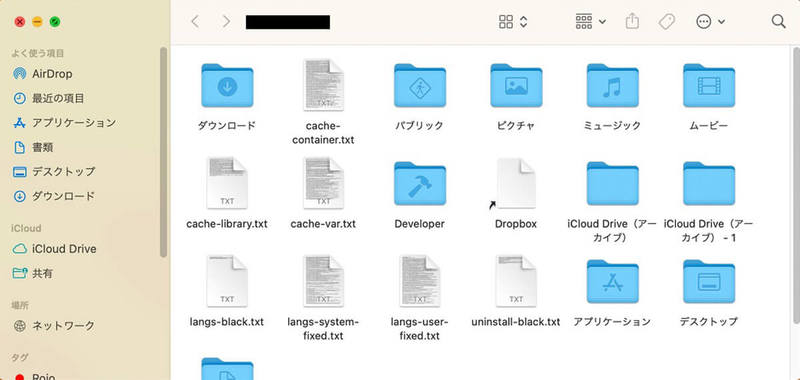Click the file area vertical scrollbar
The width and height of the screenshot is (800, 380).
tap(796, 185)
